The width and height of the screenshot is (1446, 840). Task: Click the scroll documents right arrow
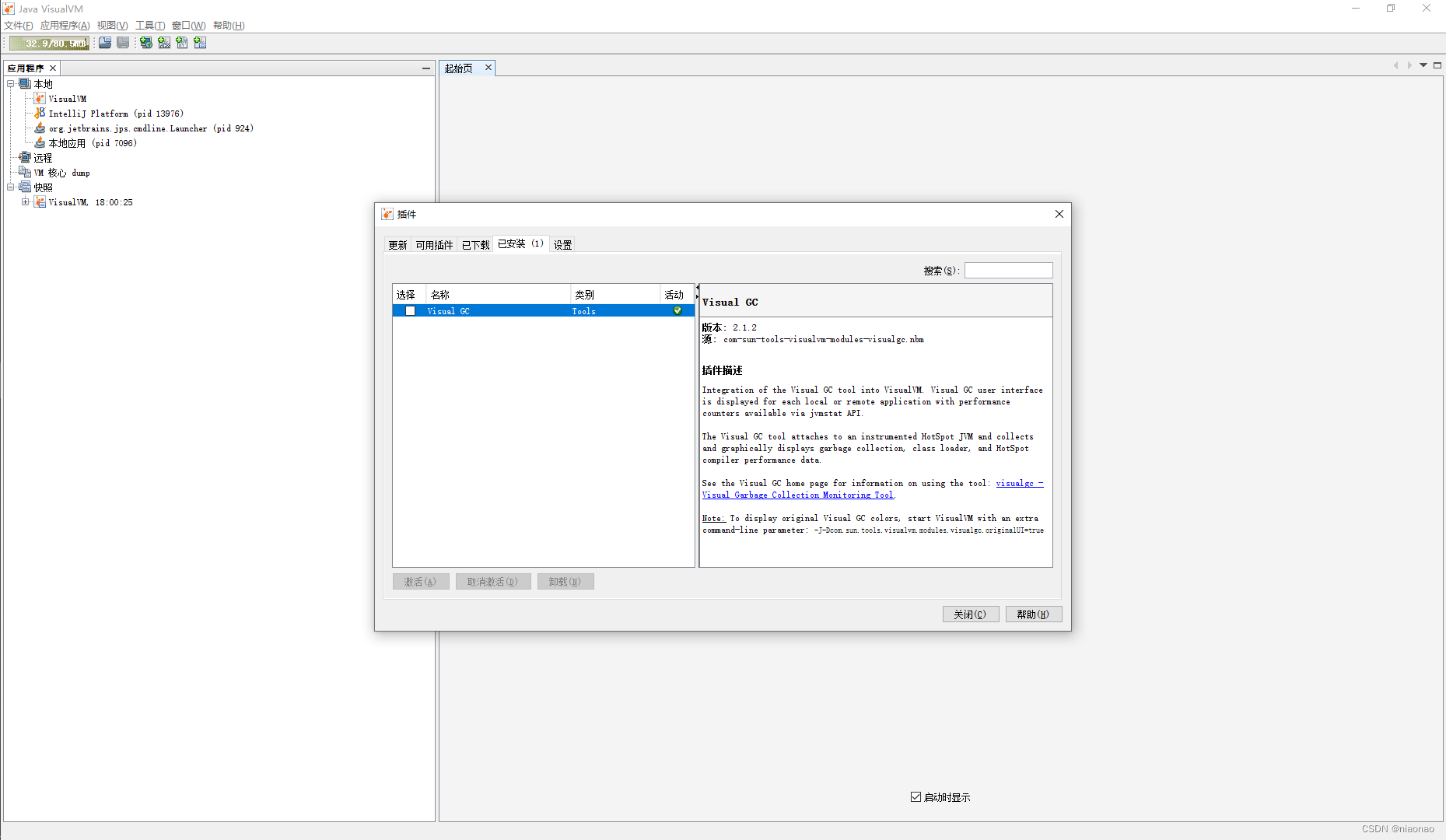(1409, 65)
